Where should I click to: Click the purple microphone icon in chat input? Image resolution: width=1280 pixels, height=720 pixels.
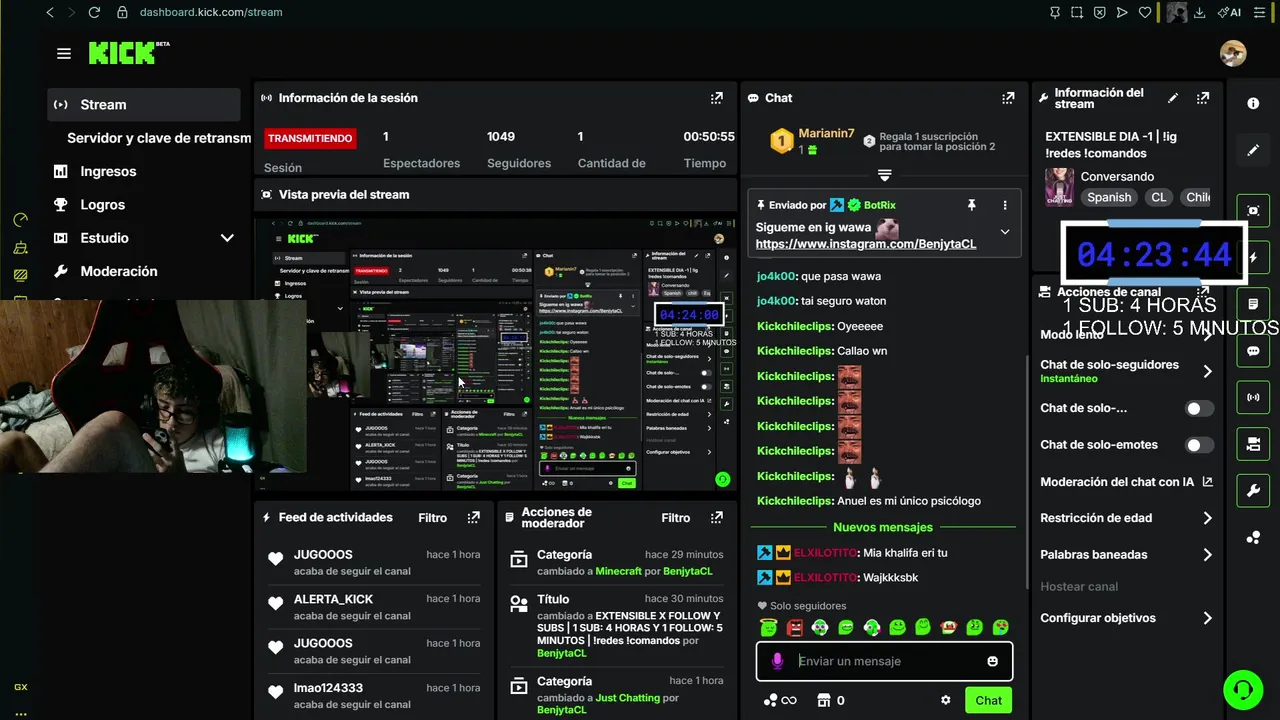click(777, 661)
